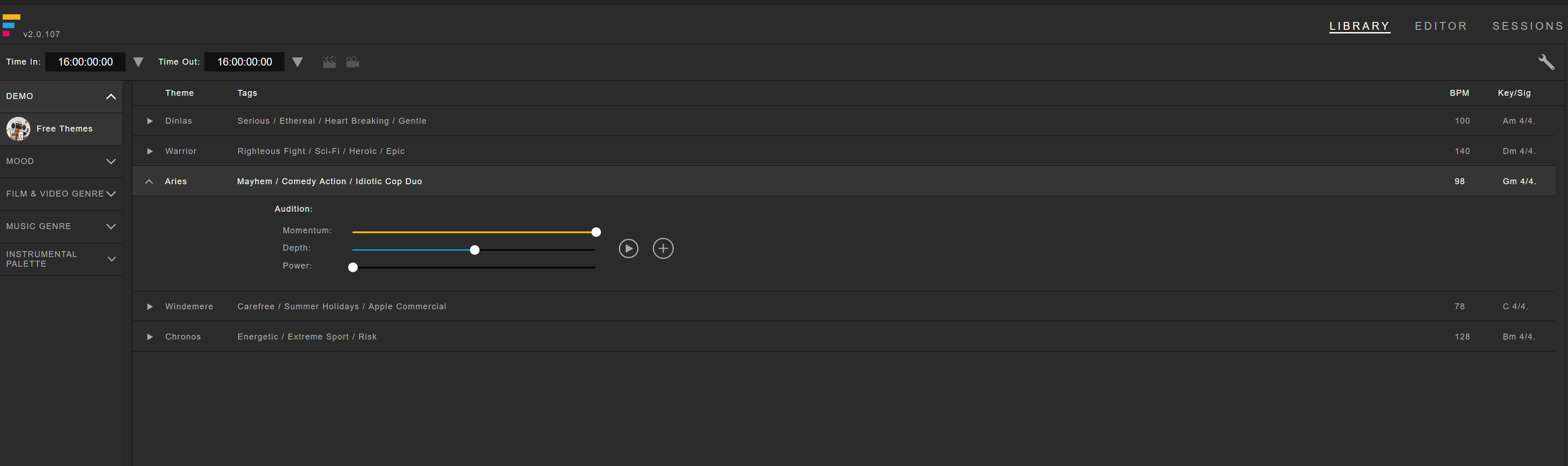Open the Time Out dropdown arrow
Screen dimensions: 1568x466
pos(297,62)
